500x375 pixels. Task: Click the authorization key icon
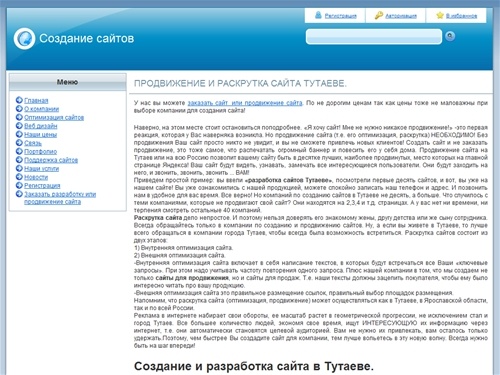[379, 15]
